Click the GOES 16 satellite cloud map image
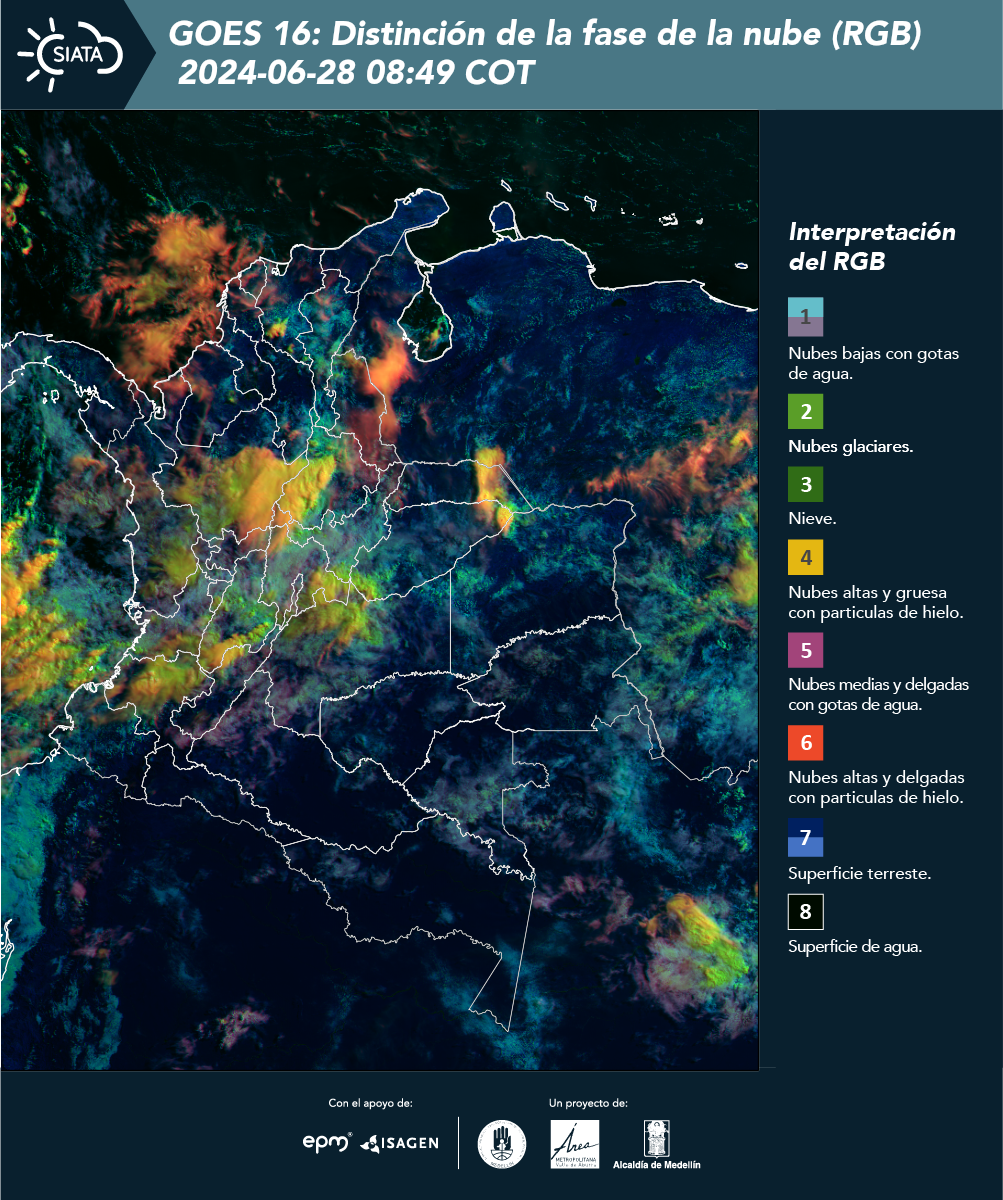Screen dimensions: 1003x1200 tap(380, 589)
